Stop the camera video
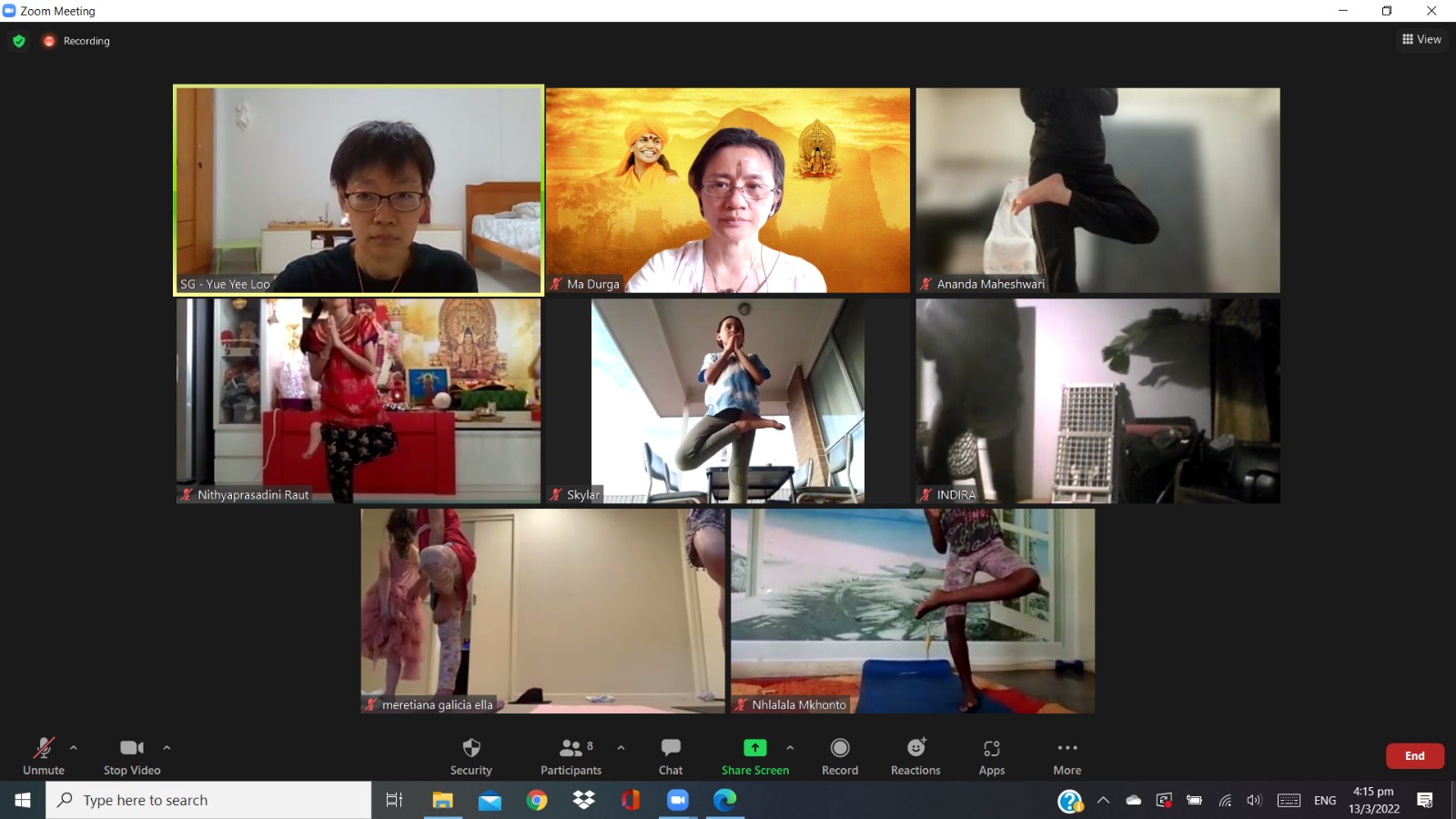Screen dimensions: 1456x819 [132, 756]
